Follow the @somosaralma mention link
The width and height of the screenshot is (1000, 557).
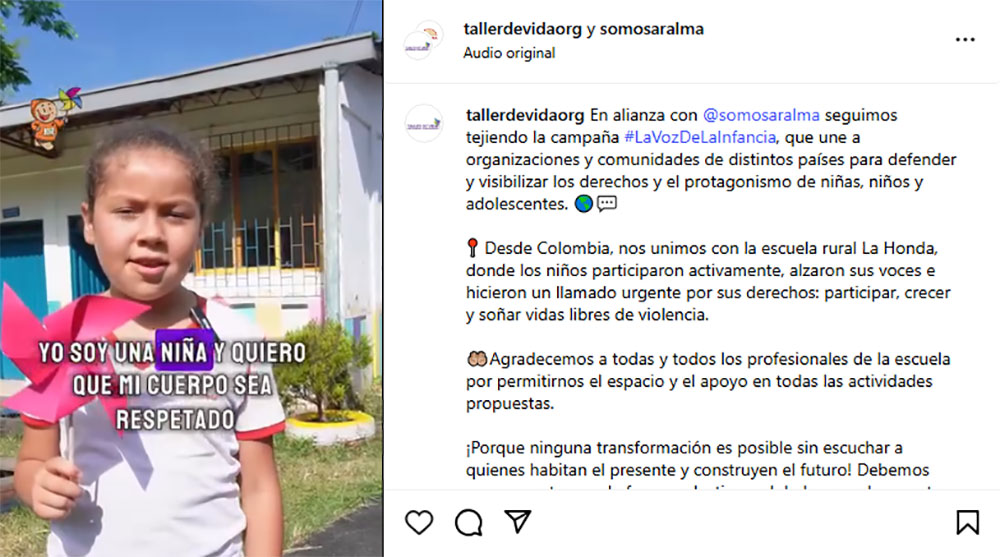tap(761, 115)
